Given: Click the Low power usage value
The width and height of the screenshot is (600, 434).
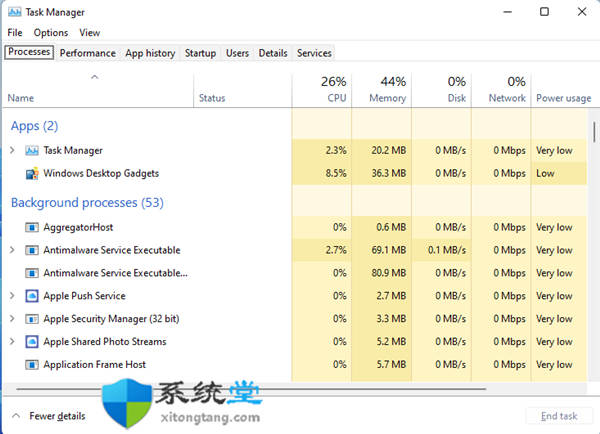Looking at the screenshot, I should [545, 173].
